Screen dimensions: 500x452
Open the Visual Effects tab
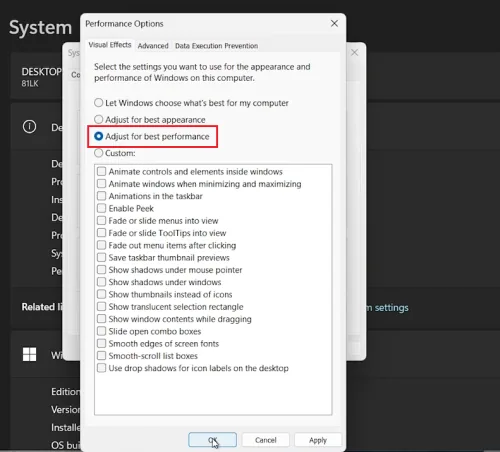110,45
